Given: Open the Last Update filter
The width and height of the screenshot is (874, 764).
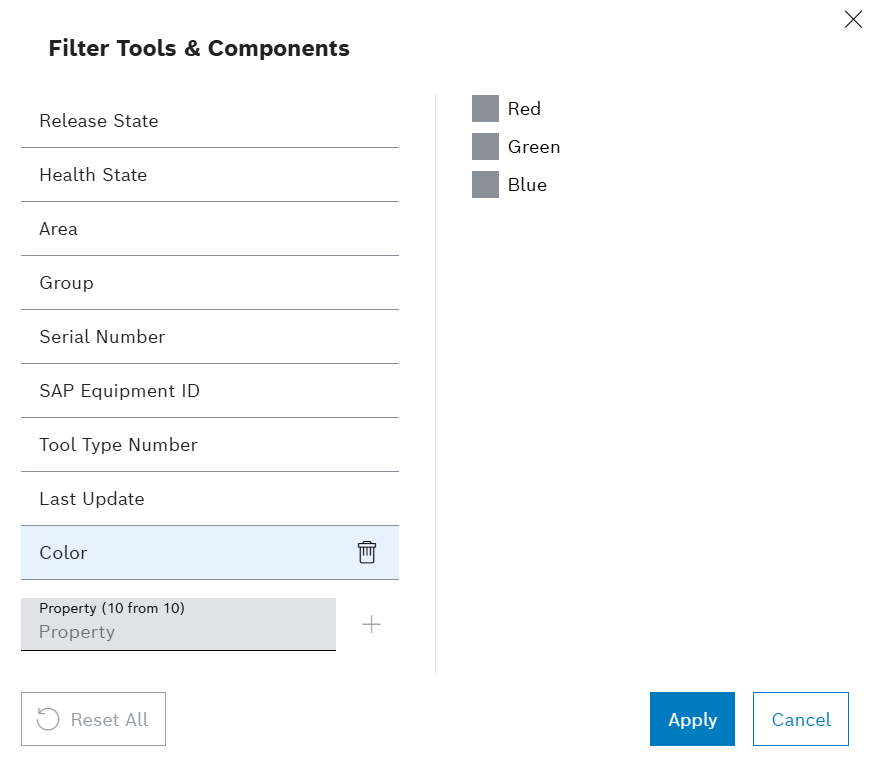Looking at the screenshot, I should pyautogui.click(x=210, y=499).
